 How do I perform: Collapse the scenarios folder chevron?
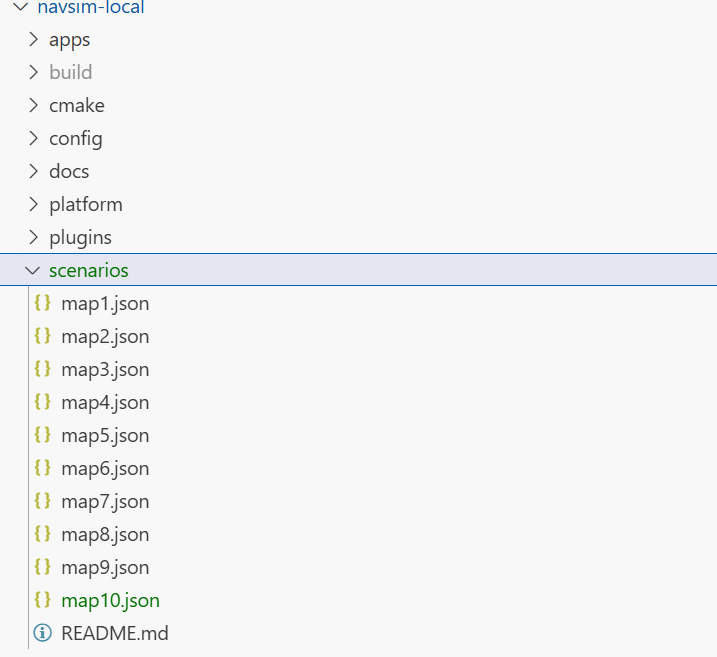click(33, 270)
